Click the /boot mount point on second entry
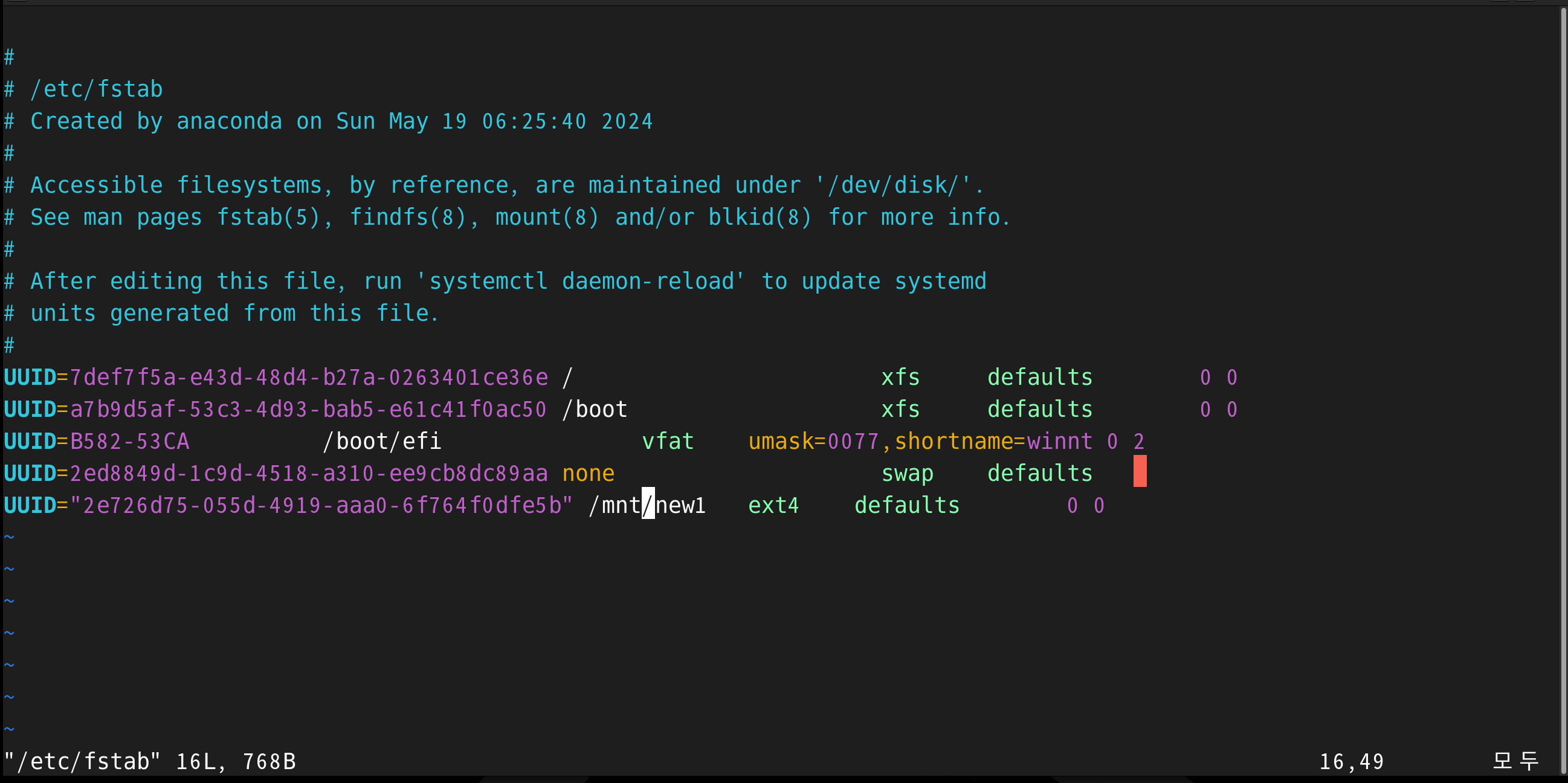This screenshot has height=783, width=1568. click(x=595, y=409)
